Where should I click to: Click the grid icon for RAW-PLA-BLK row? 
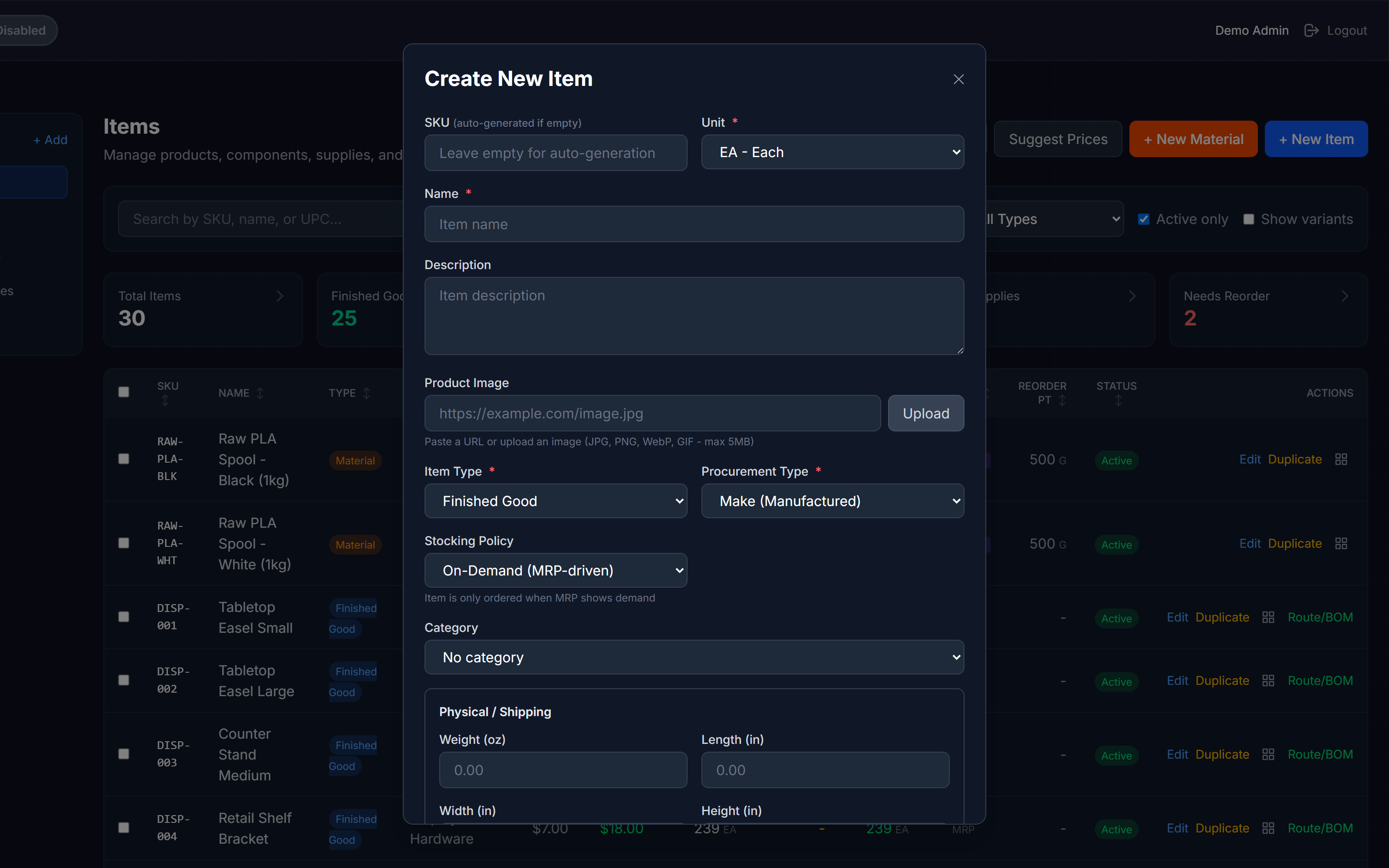1341,459
